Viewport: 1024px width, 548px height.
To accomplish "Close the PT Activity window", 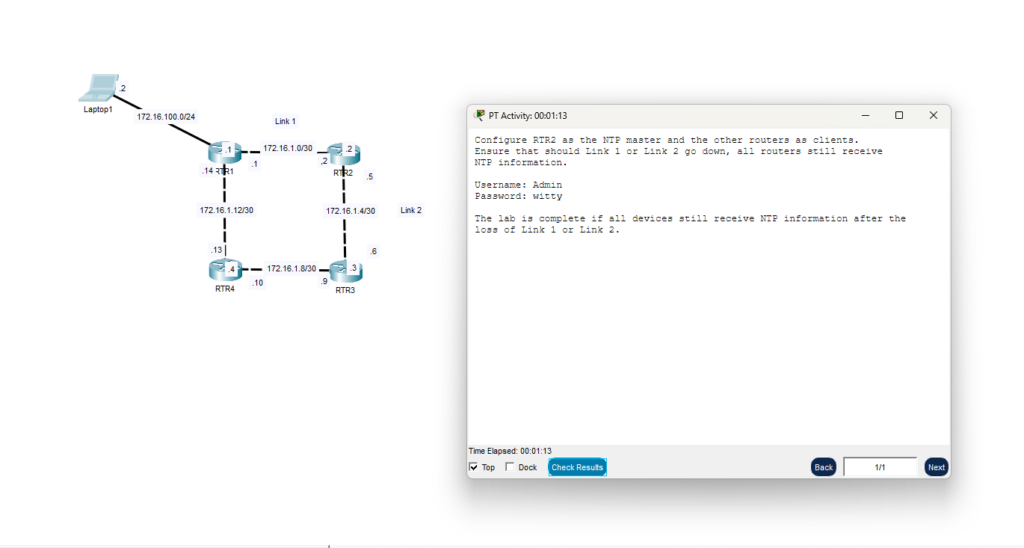I will click(x=933, y=116).
